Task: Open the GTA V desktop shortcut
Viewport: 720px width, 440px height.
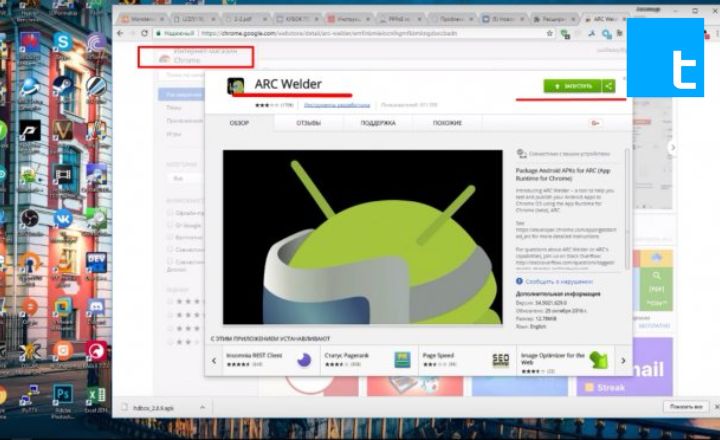Action: (x=62, y=132)
